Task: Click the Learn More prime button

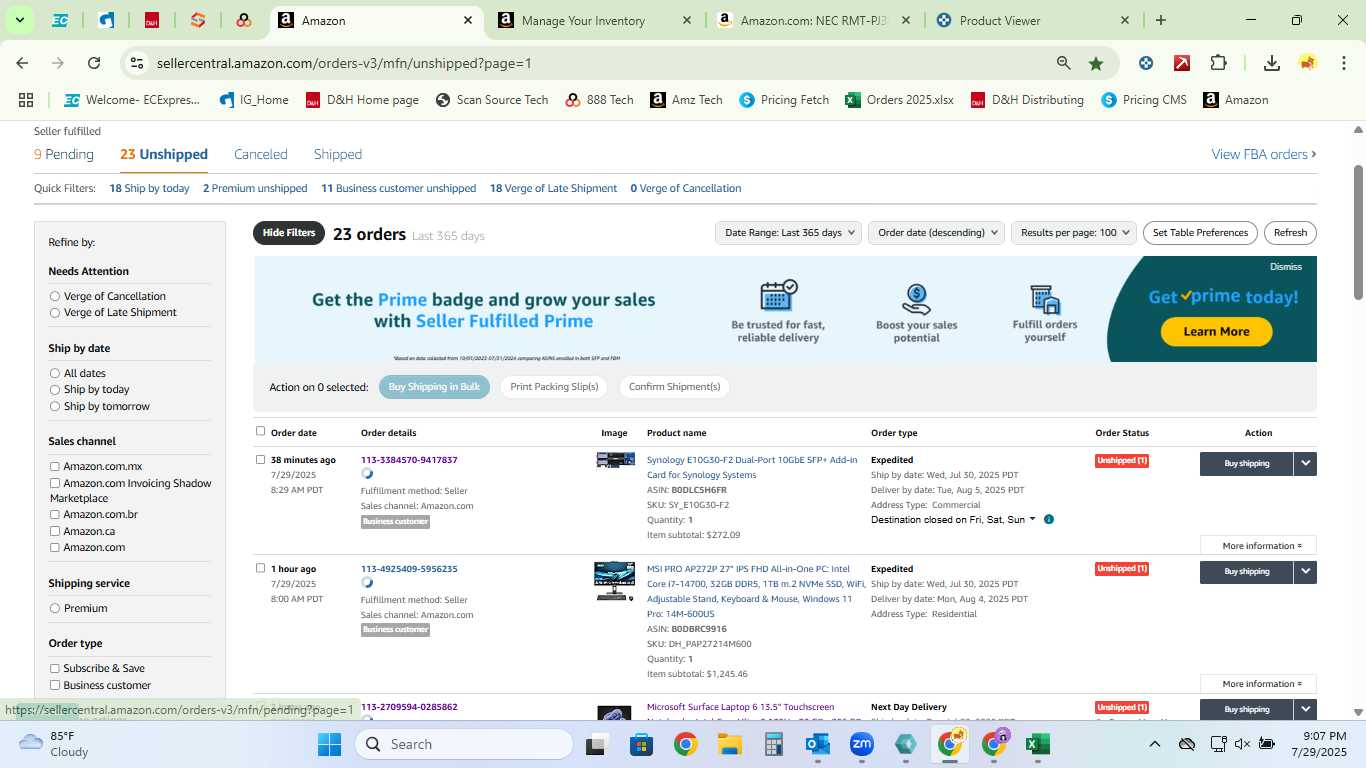Action: coord(1216,332)
